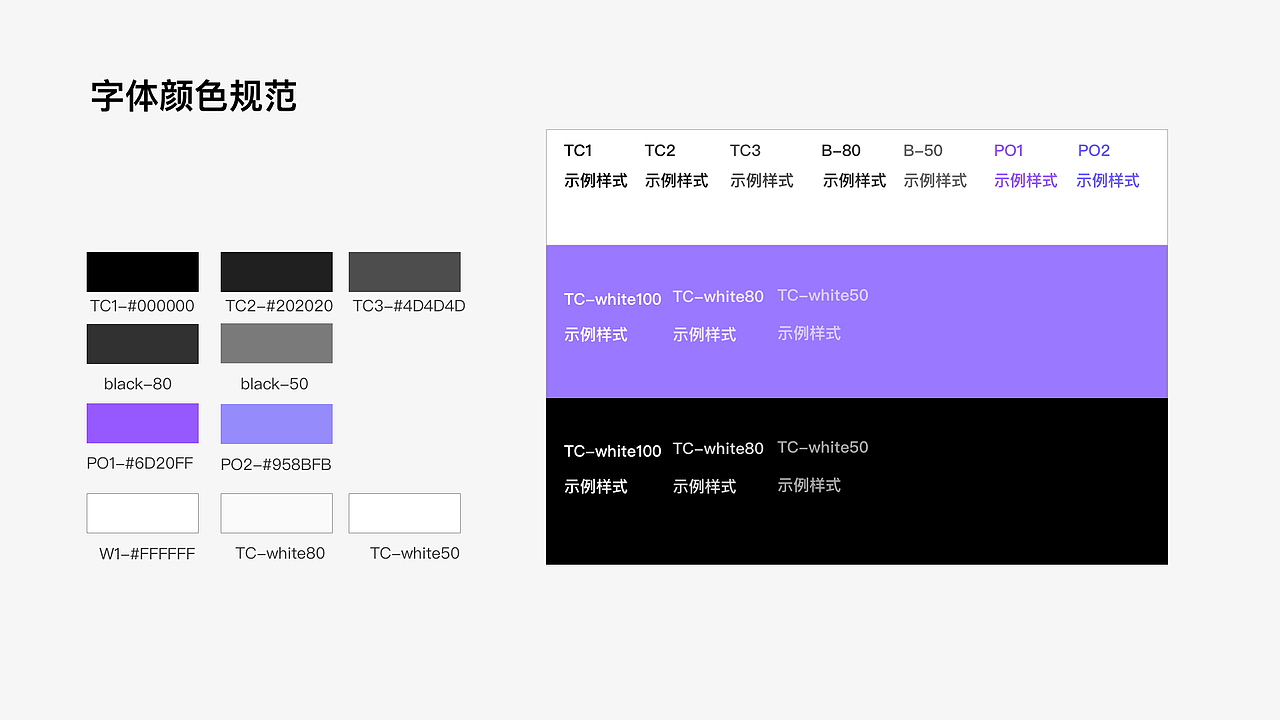Screen dimensions: 1280x720
Task: Click the purple PO1 heading in the white panel
Action: (x=1009, y=151)
